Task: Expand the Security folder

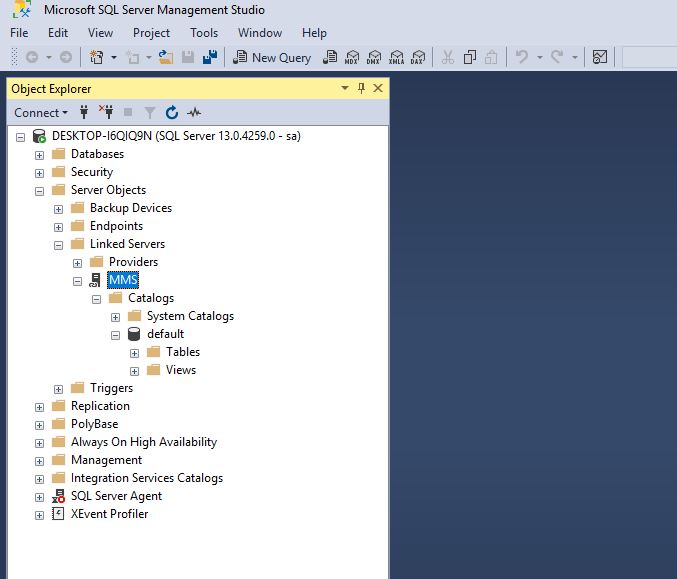Action: 39,173
